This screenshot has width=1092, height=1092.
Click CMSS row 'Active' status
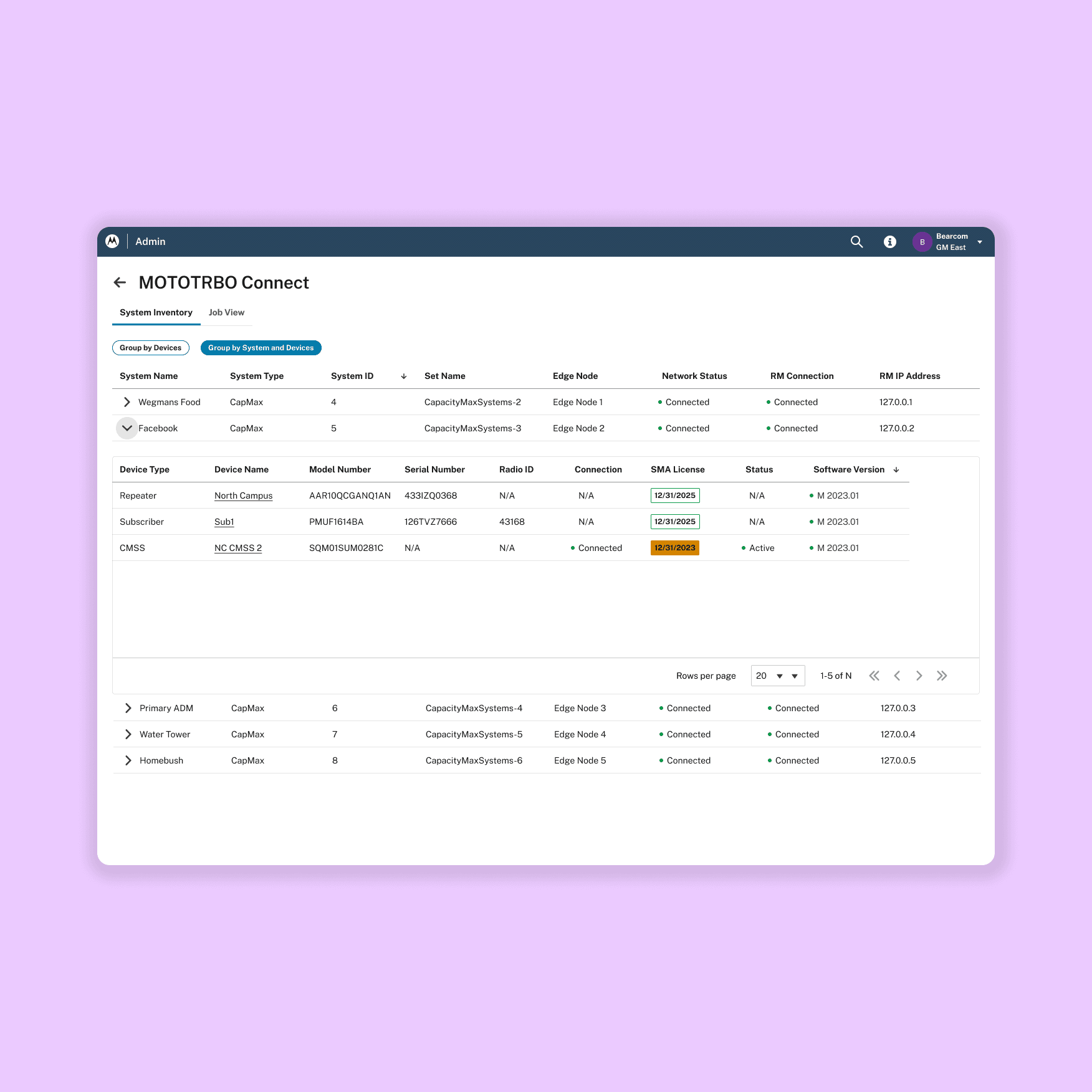[x=758, y=548]
